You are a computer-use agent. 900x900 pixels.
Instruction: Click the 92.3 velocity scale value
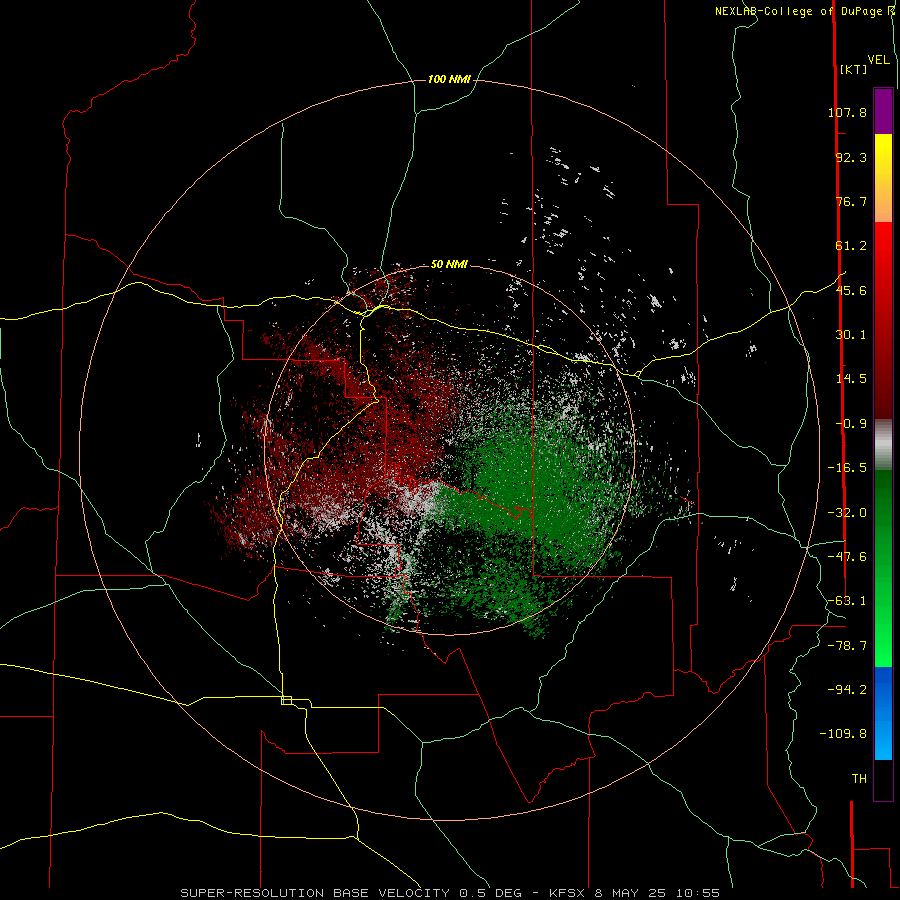(x=851, y=157)
